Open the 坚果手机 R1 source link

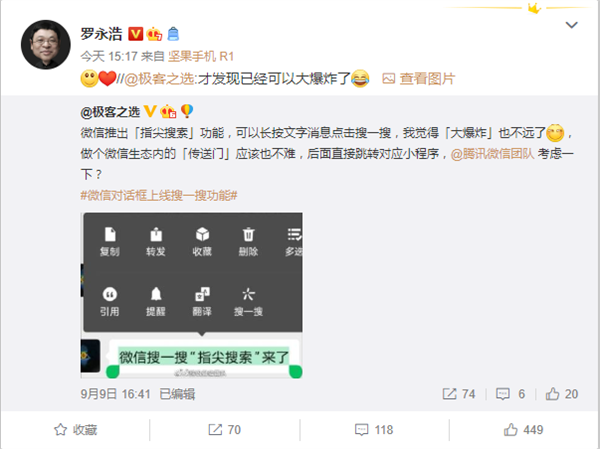click(201, 57)
